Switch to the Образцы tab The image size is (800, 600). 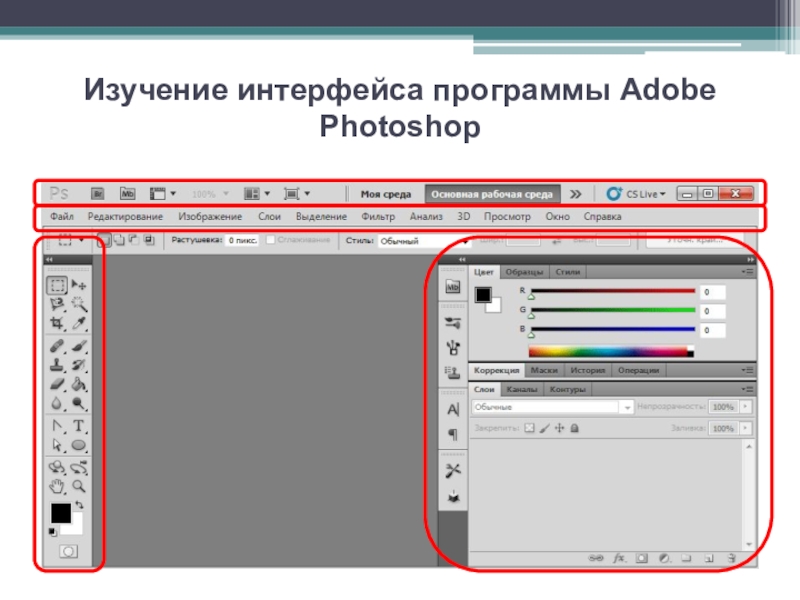524,272
